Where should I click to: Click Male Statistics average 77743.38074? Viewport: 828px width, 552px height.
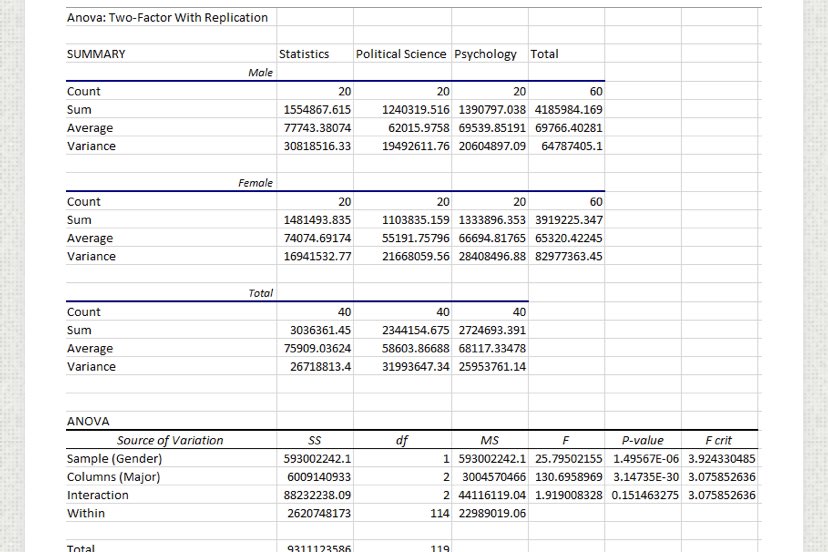point(317,128)
